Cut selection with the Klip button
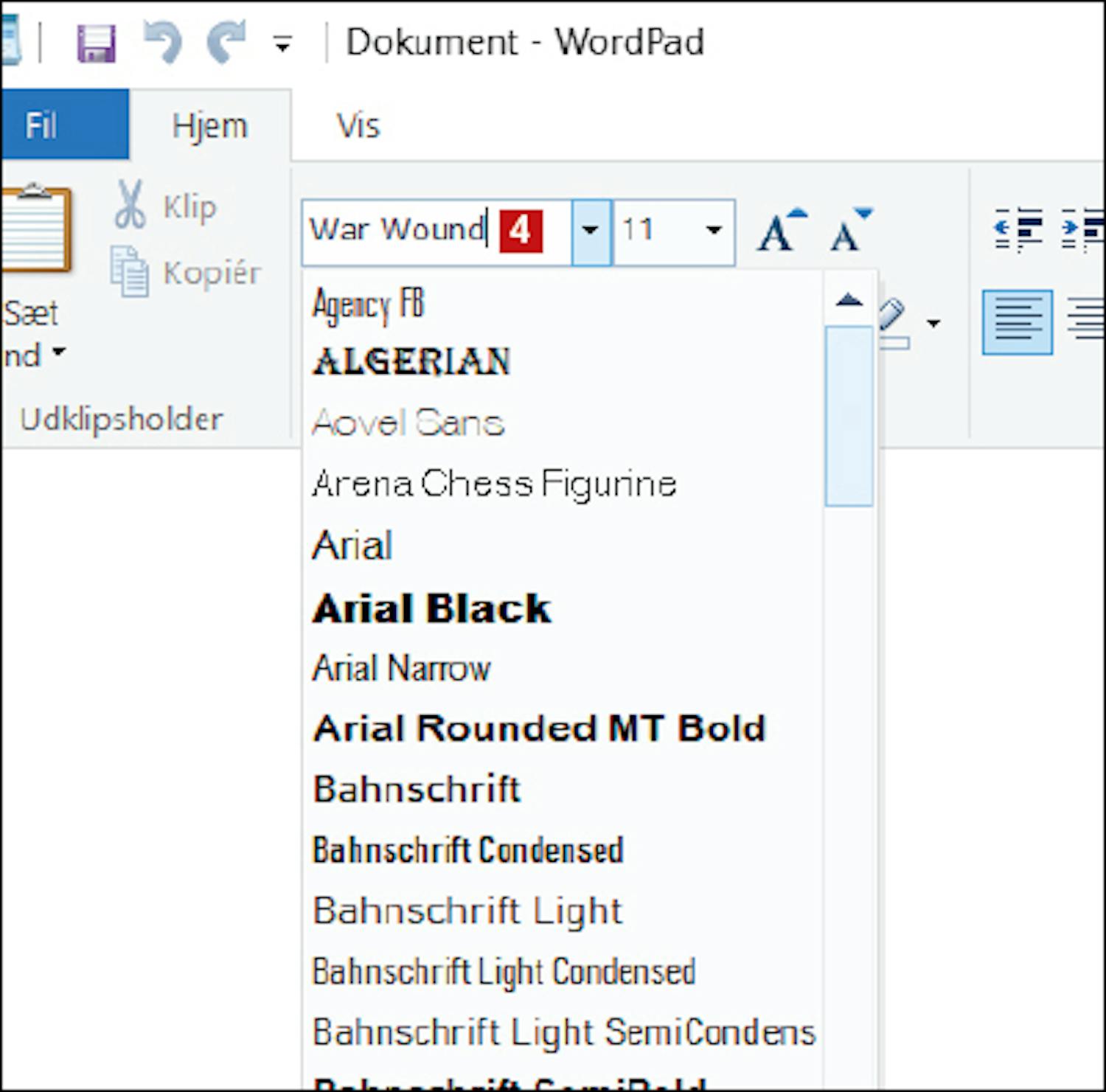The height and width of the screenshot is (1092, 1106). point(166,206)
